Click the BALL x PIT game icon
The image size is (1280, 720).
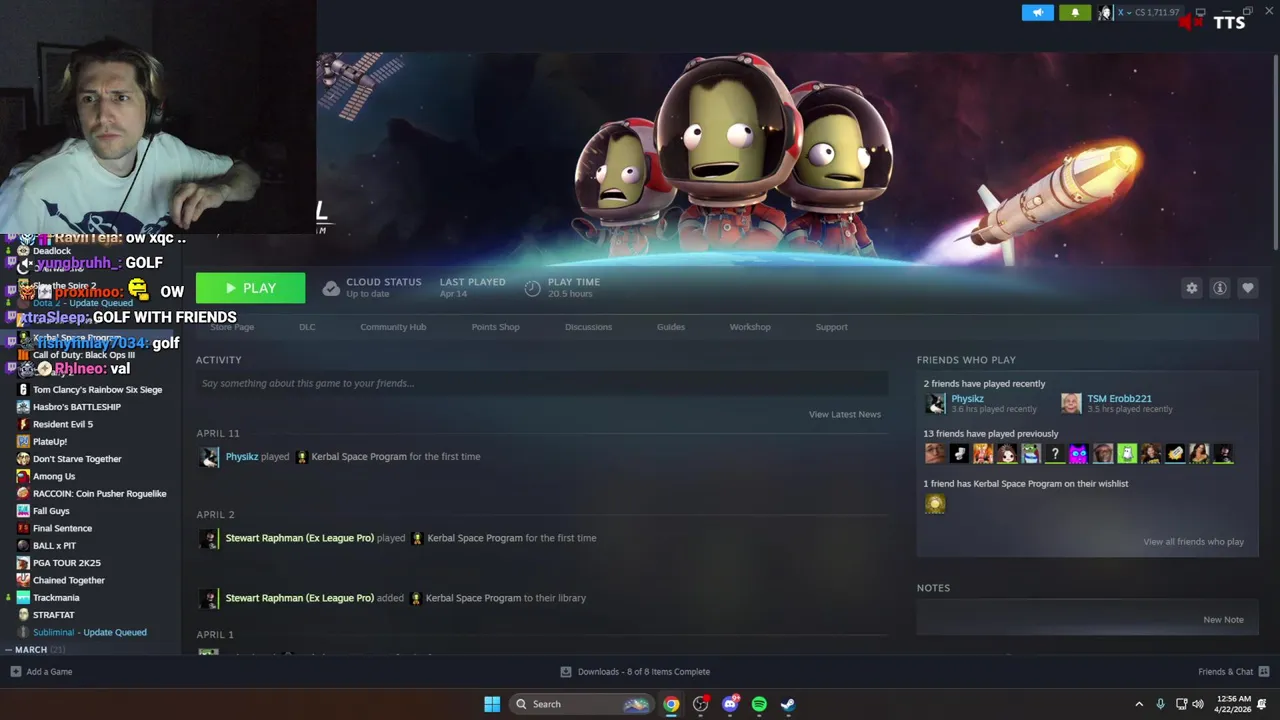(x=23, y=545)
